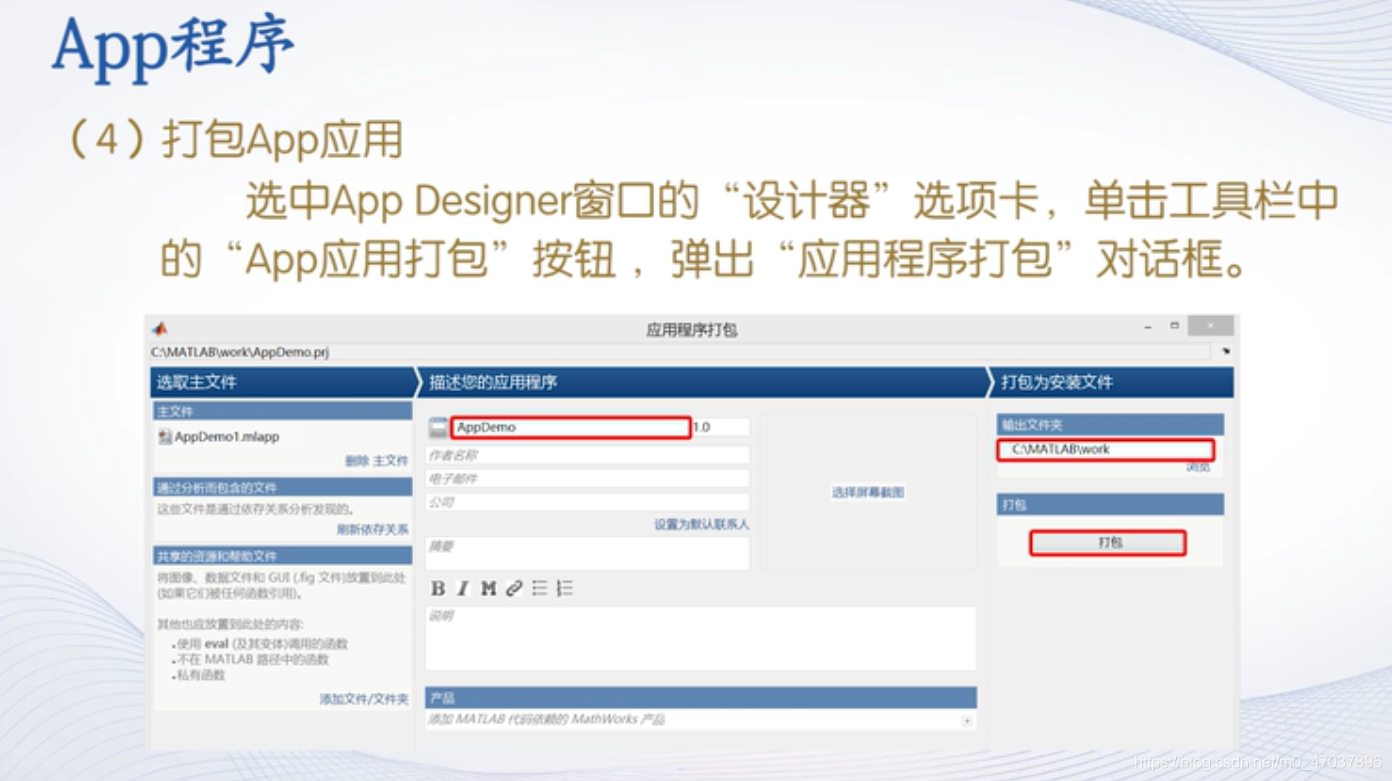Click the 设置为默认联系人 link

702,524
